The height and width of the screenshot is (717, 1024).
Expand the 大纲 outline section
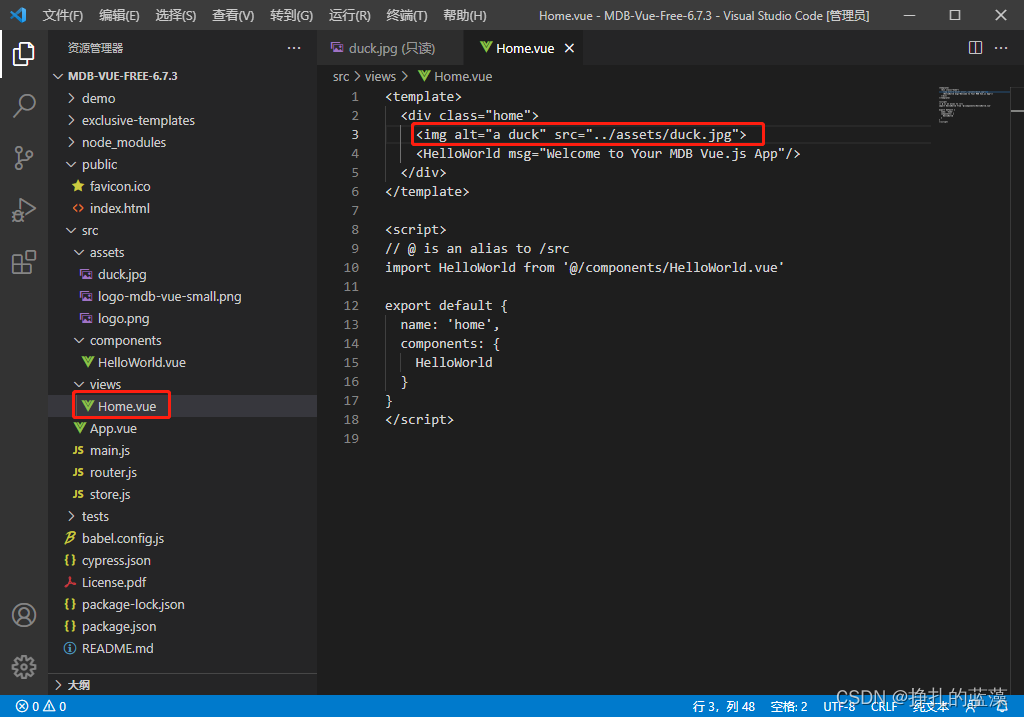click(78, 685)
